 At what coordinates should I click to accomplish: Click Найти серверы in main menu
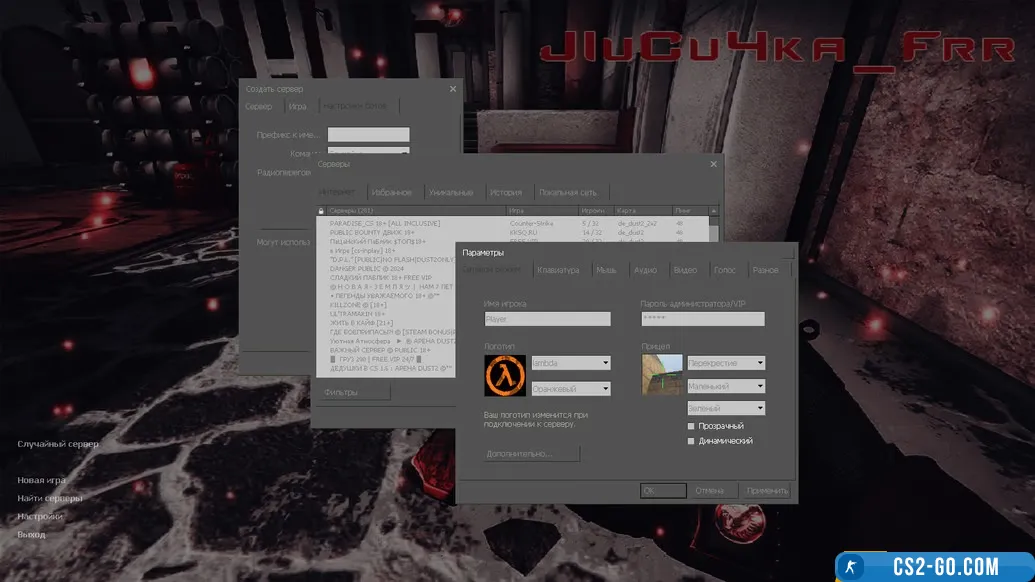pyautogui.click(x=50, y=498)
